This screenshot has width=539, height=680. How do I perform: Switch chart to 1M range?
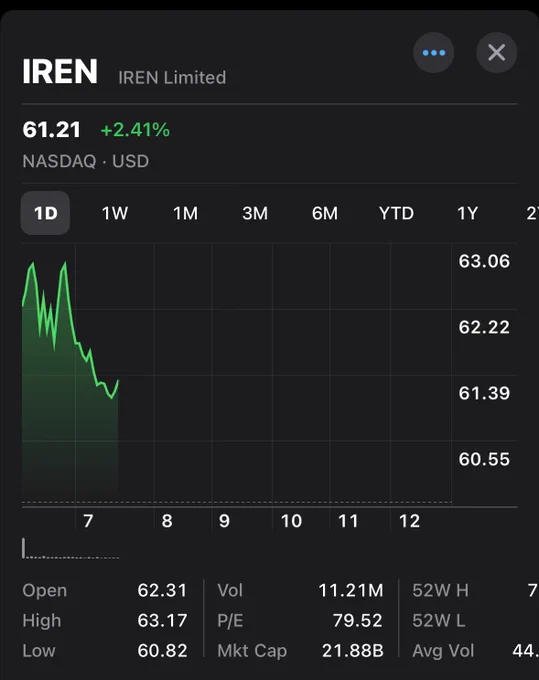[186, 213]
